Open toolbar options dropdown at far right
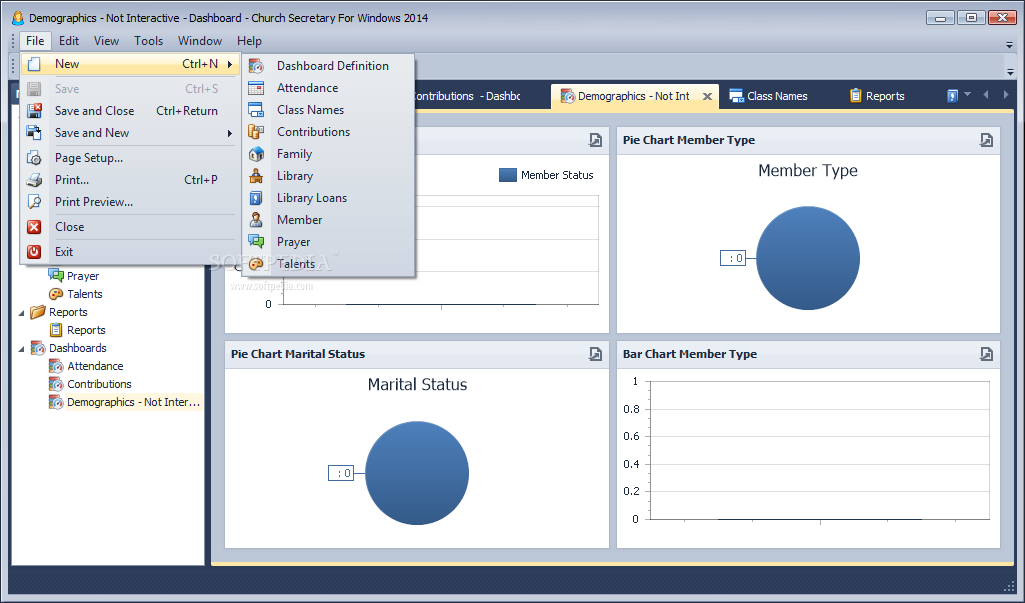Screen dimensions: 1025x603 point(1010,72)
